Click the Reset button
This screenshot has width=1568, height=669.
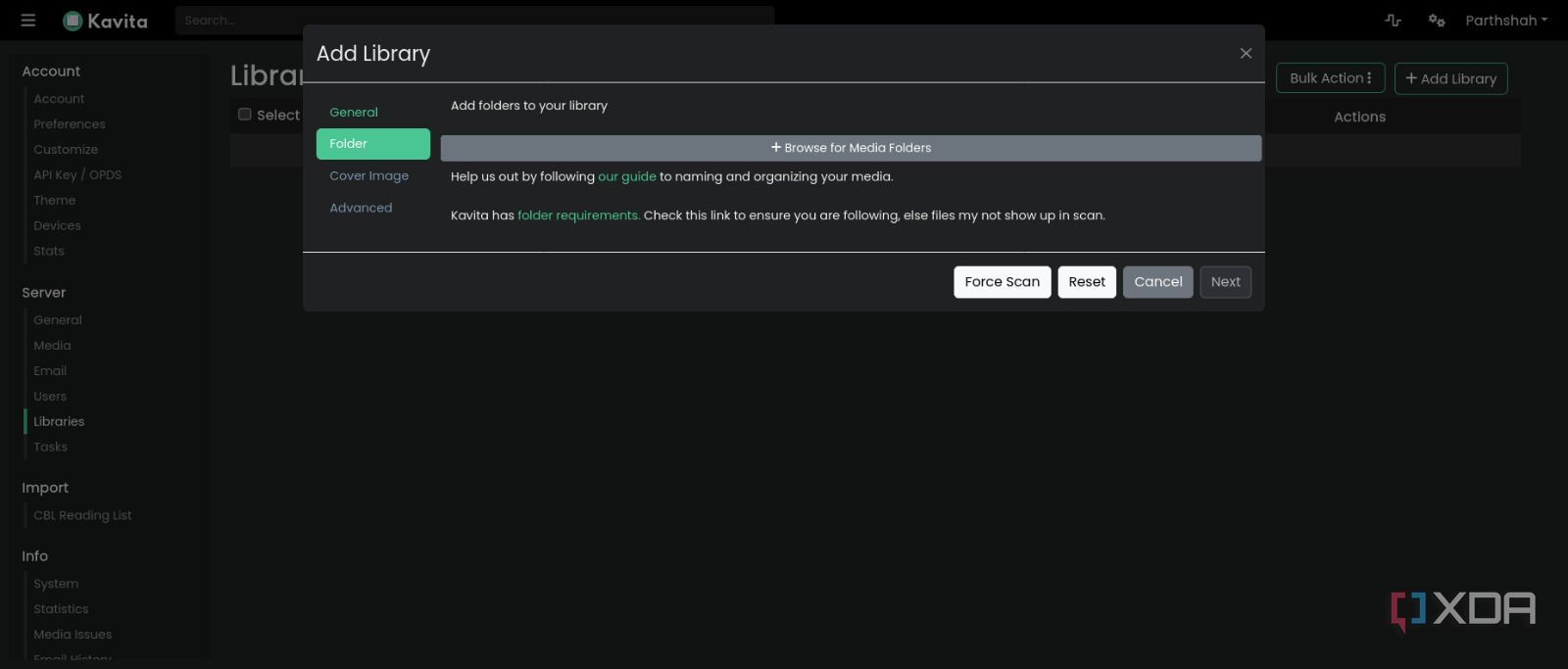coord(1087,282)
